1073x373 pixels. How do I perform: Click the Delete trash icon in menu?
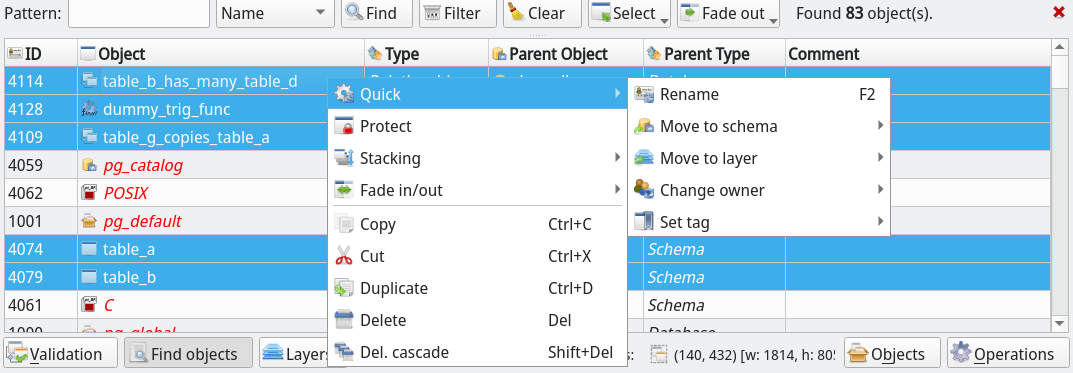(344, 320)
